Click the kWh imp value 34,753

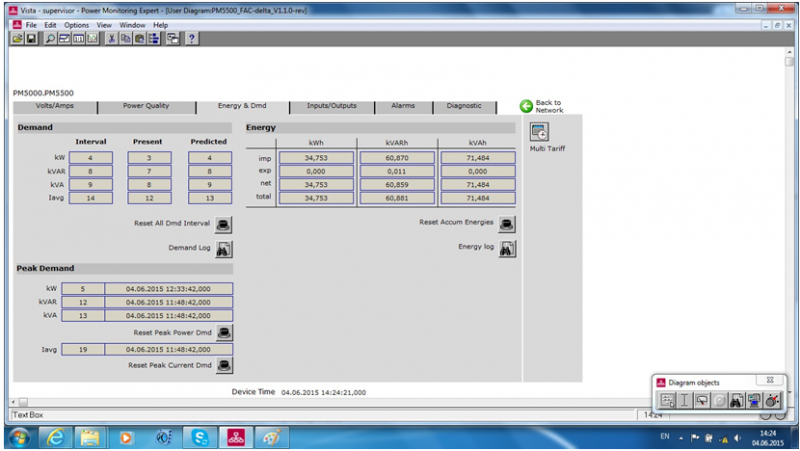coord(316,158)
